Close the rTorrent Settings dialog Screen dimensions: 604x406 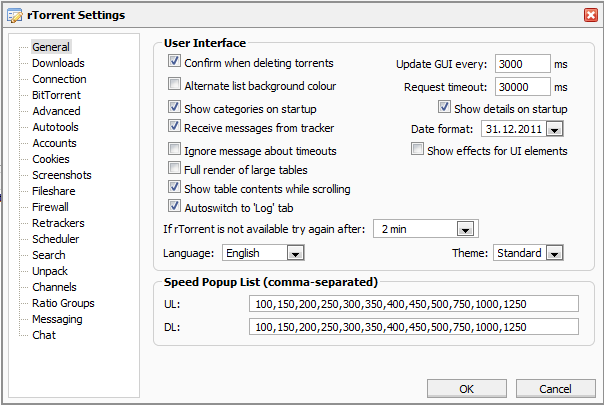pos(590,14)
